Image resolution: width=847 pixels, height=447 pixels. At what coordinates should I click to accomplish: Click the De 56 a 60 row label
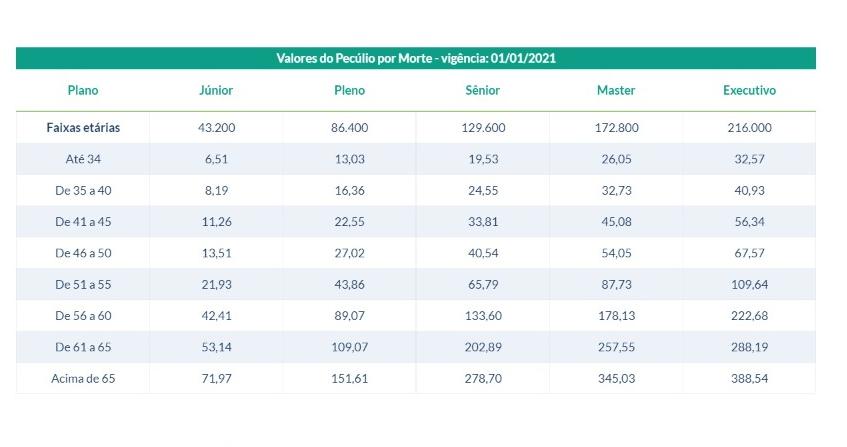tap(83, 316)
